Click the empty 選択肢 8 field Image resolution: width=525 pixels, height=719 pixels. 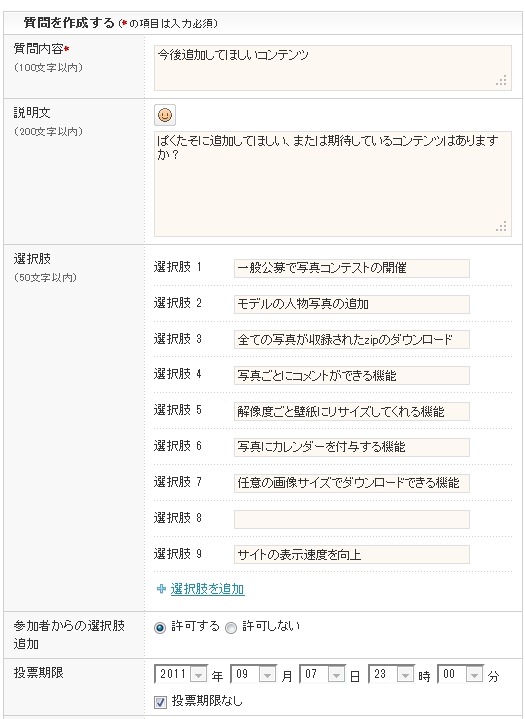(352, 519)
